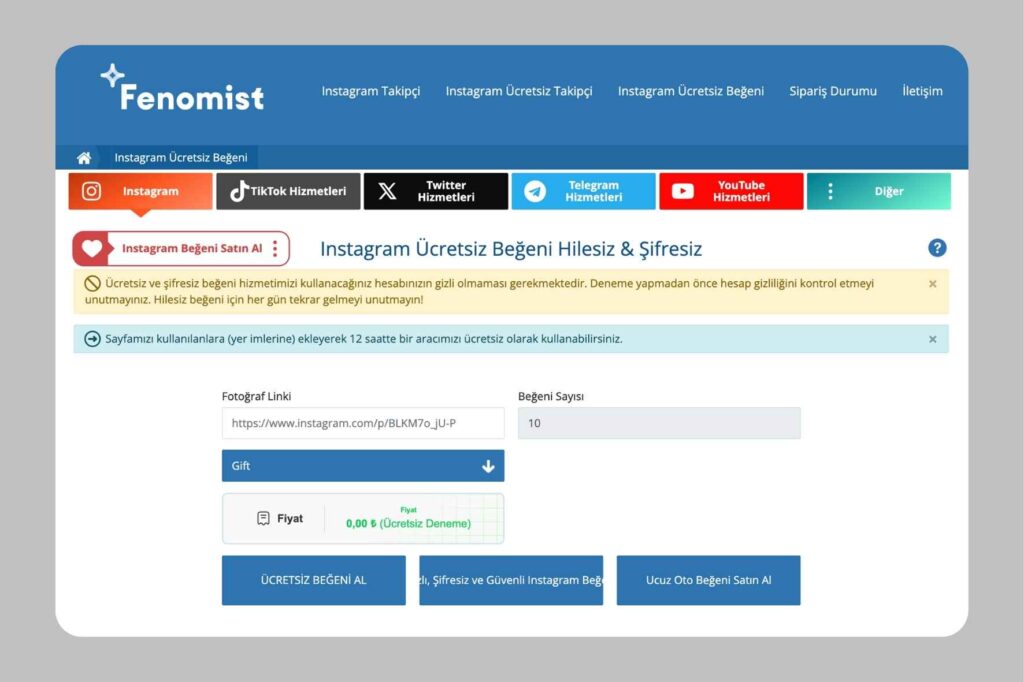
Task: Open Instagram Takipçi menu item
Action: (x=371, y=91)
